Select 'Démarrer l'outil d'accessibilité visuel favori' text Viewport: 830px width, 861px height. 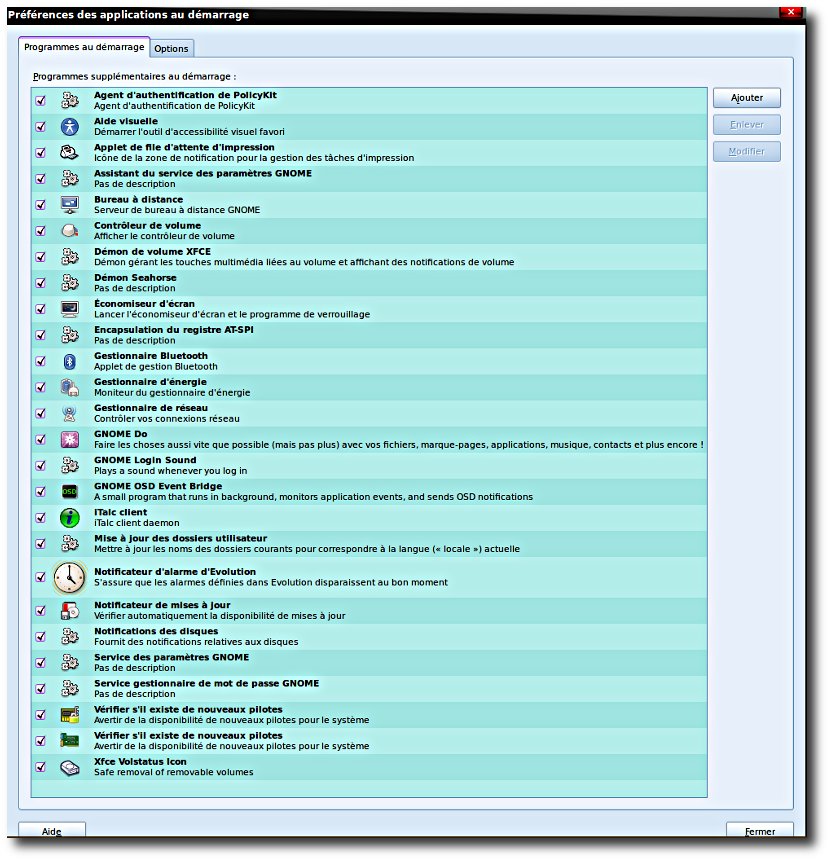coord(189,132)
